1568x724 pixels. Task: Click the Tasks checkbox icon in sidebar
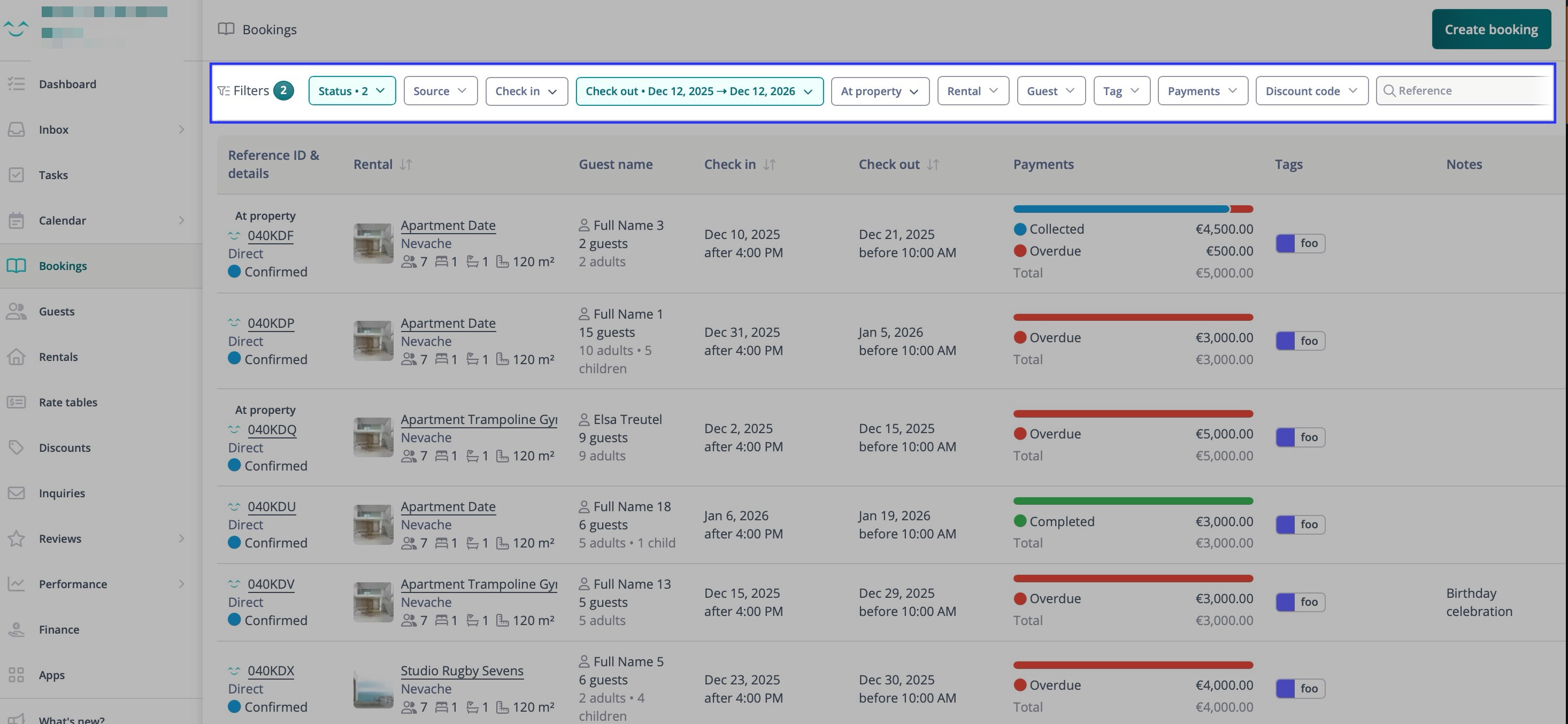point(17,175)
